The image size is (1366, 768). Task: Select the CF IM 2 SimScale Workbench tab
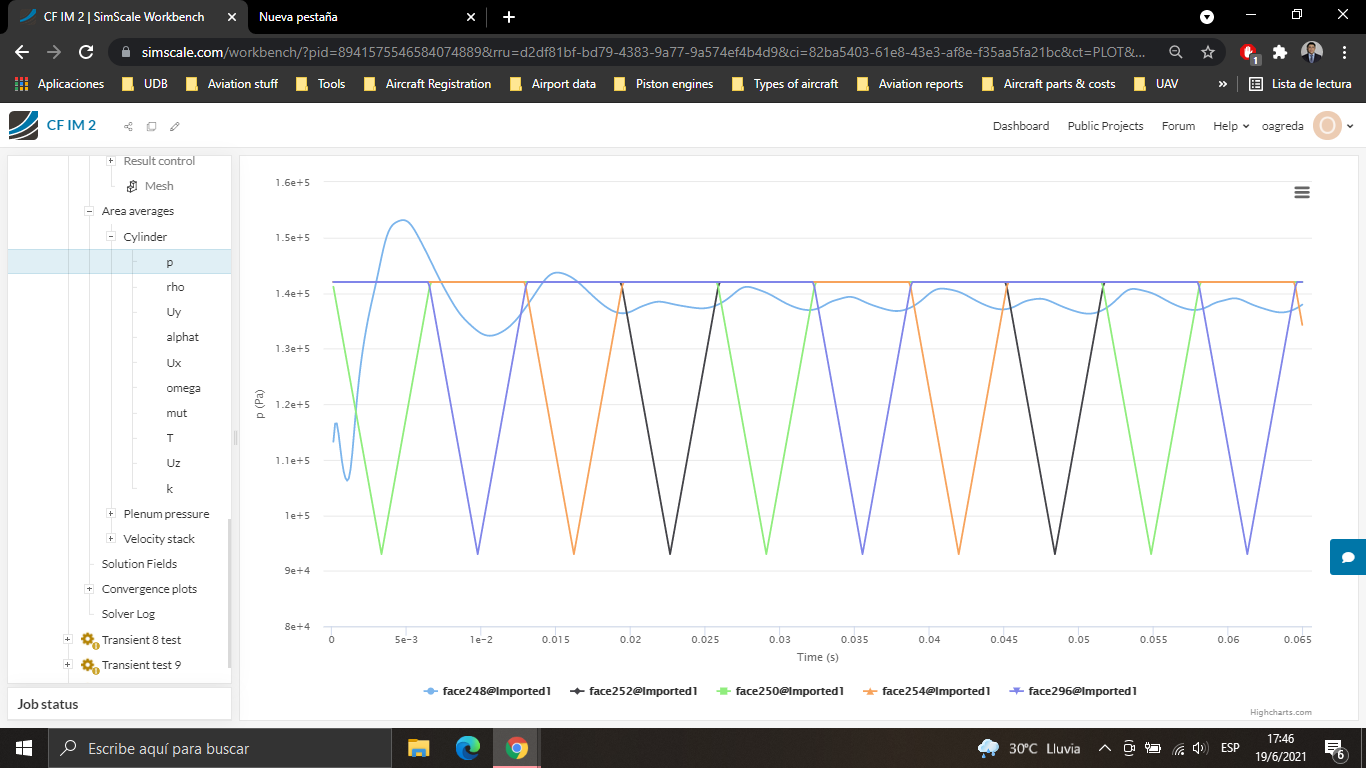pyautogui.click(x=125, y=17)
